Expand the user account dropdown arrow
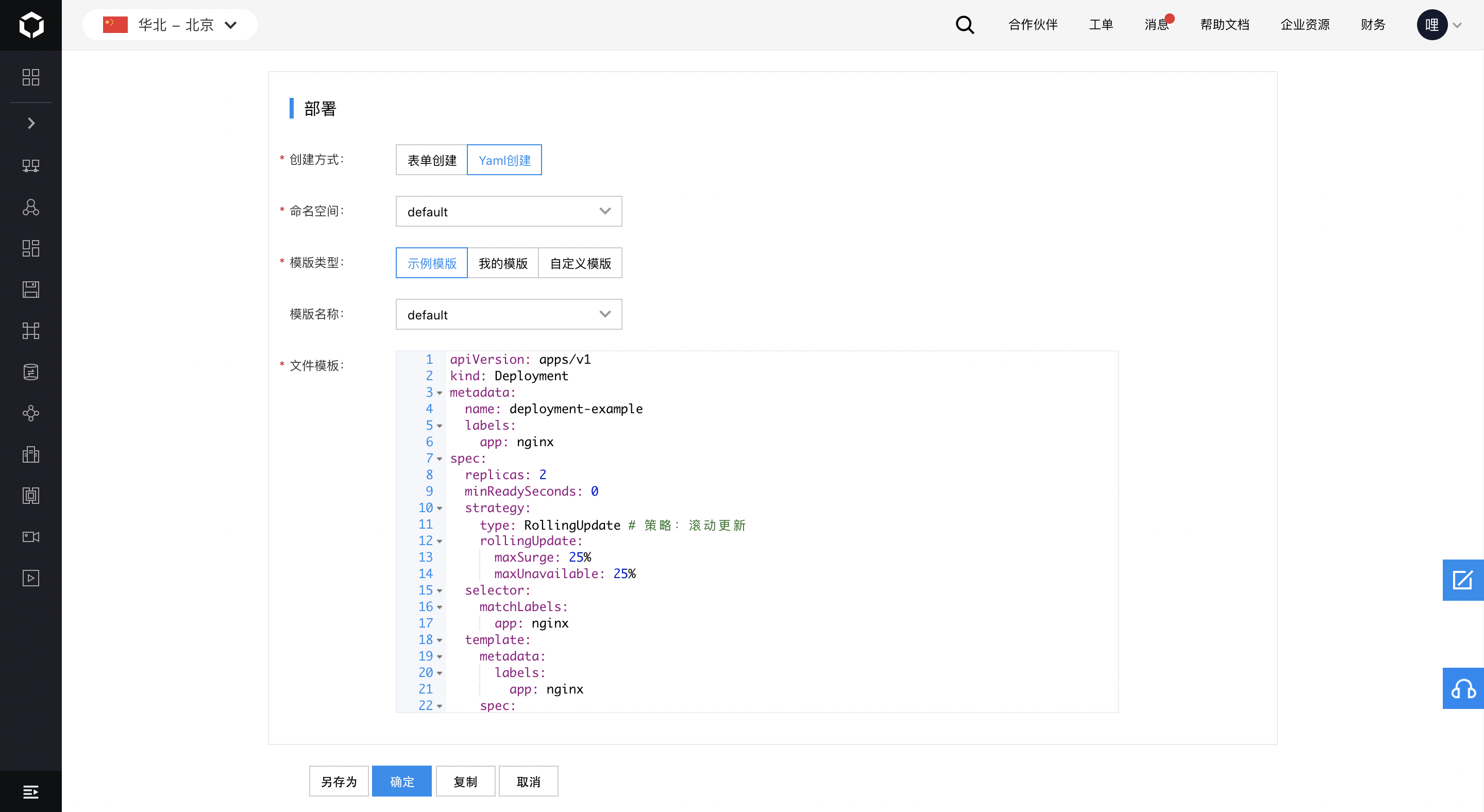Screen dimensions: 1484x812 1458,25
